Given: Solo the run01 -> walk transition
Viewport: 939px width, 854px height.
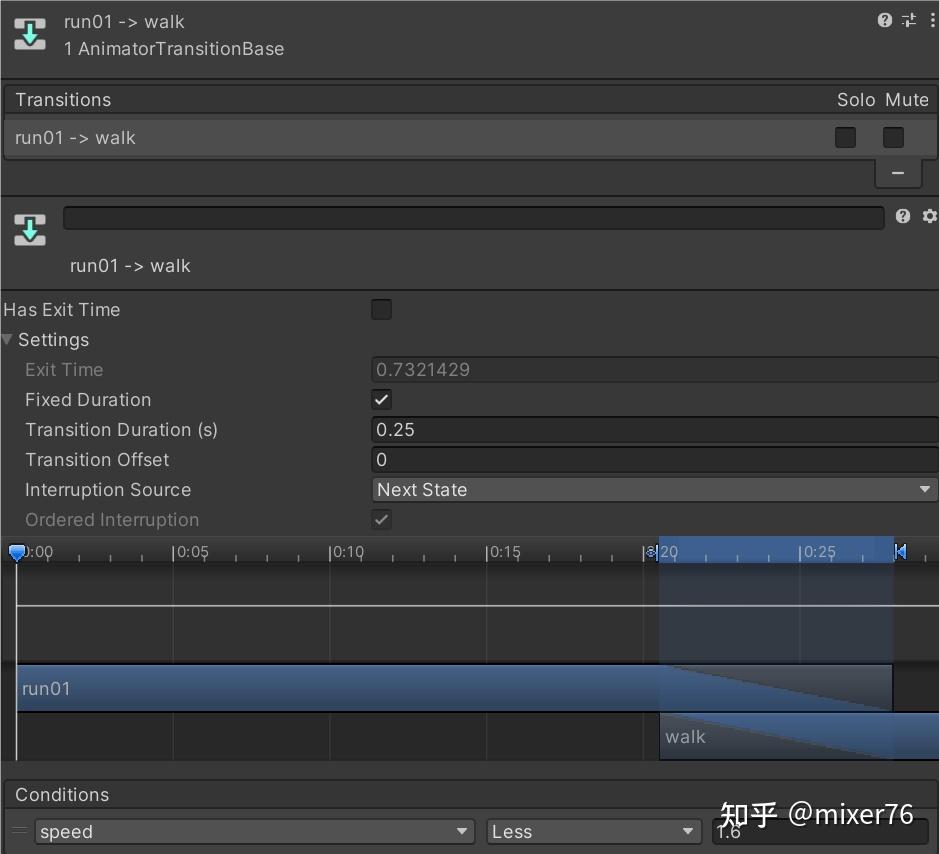Looking at the screenshot, I should coord(845,137).
